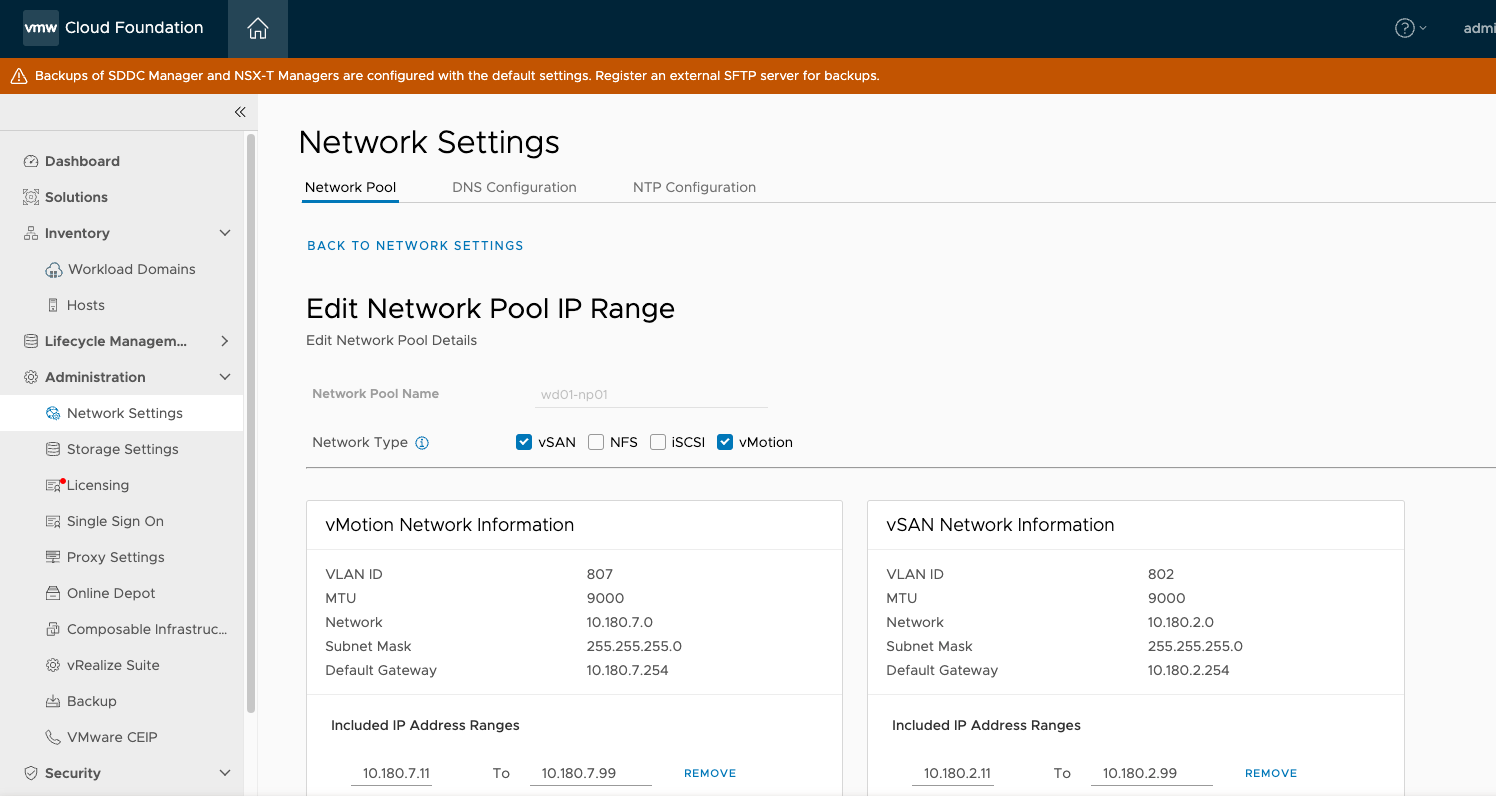
Task: Open Online Depot in sidebar
Action: (111, 593)
